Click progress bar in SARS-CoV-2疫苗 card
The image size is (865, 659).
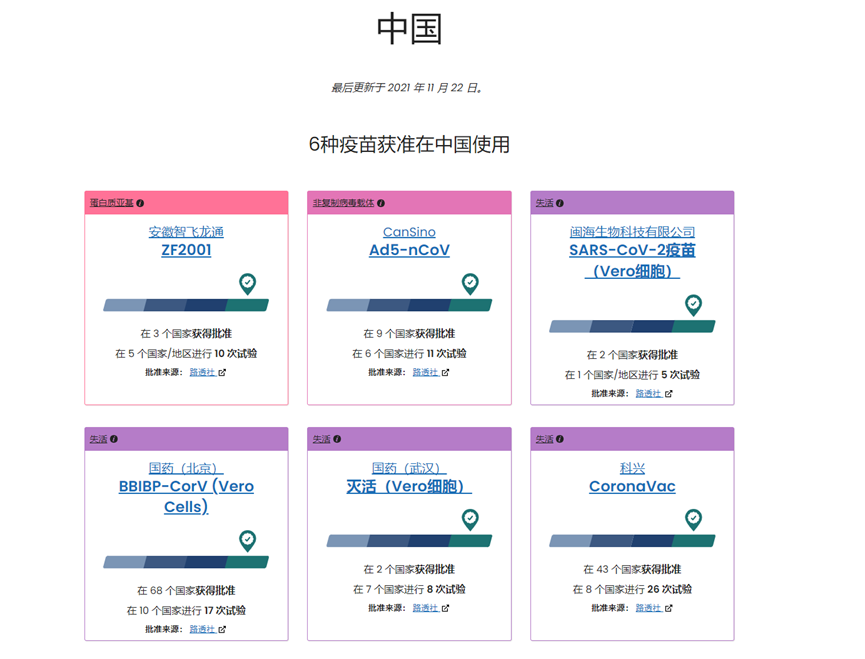[x=632, y=326]
